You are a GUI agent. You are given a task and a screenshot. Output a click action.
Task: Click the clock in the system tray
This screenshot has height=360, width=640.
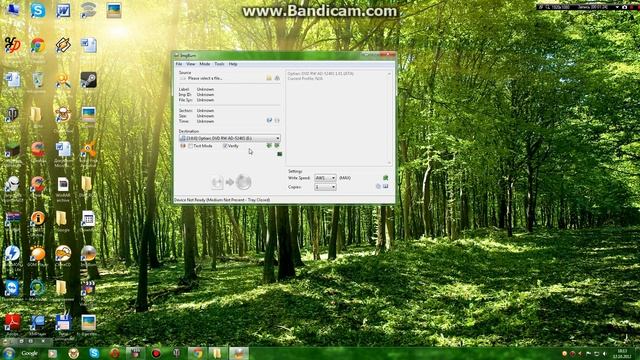(622, 353)
